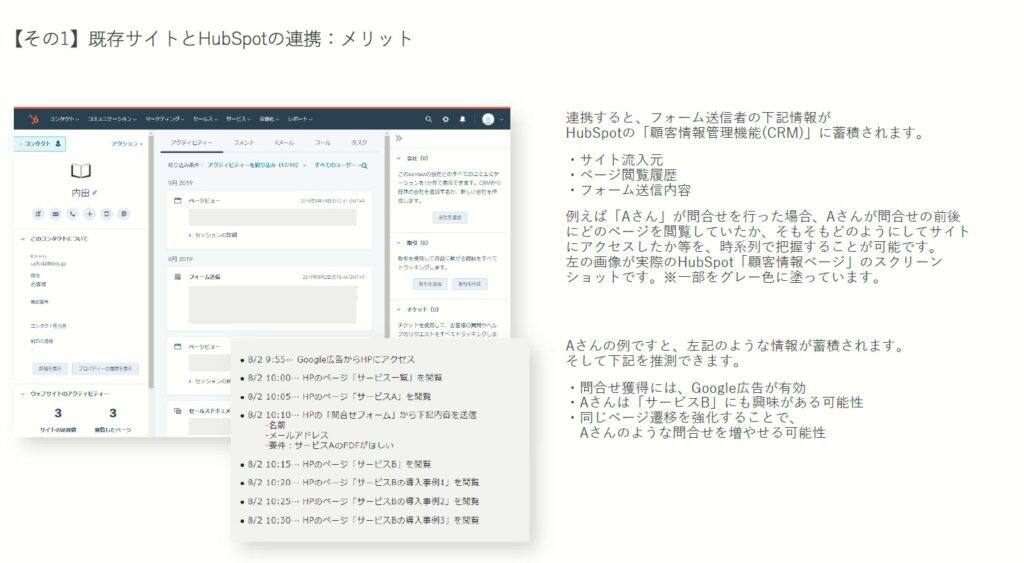1024x563 pixels.
Task: Click the HubSpot sprocket logo
Action: [x=33, y=119]
